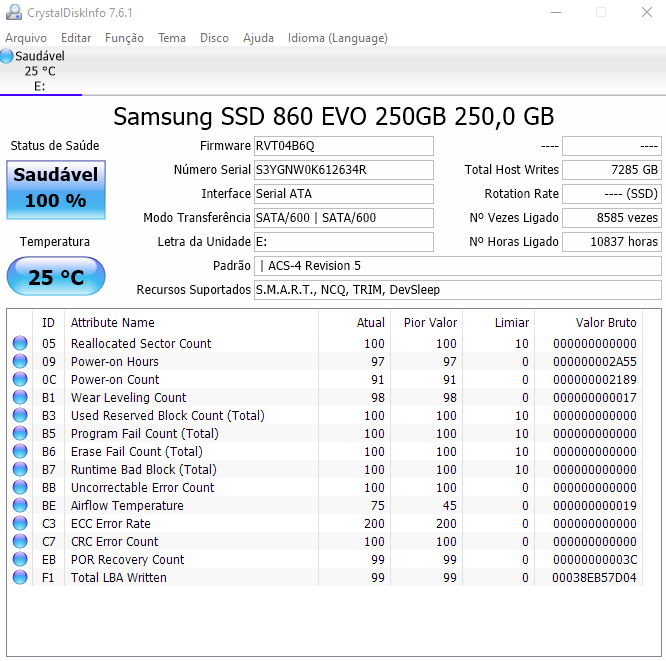Click status orb for Power-on Hours row

click(x=20, y=361)
